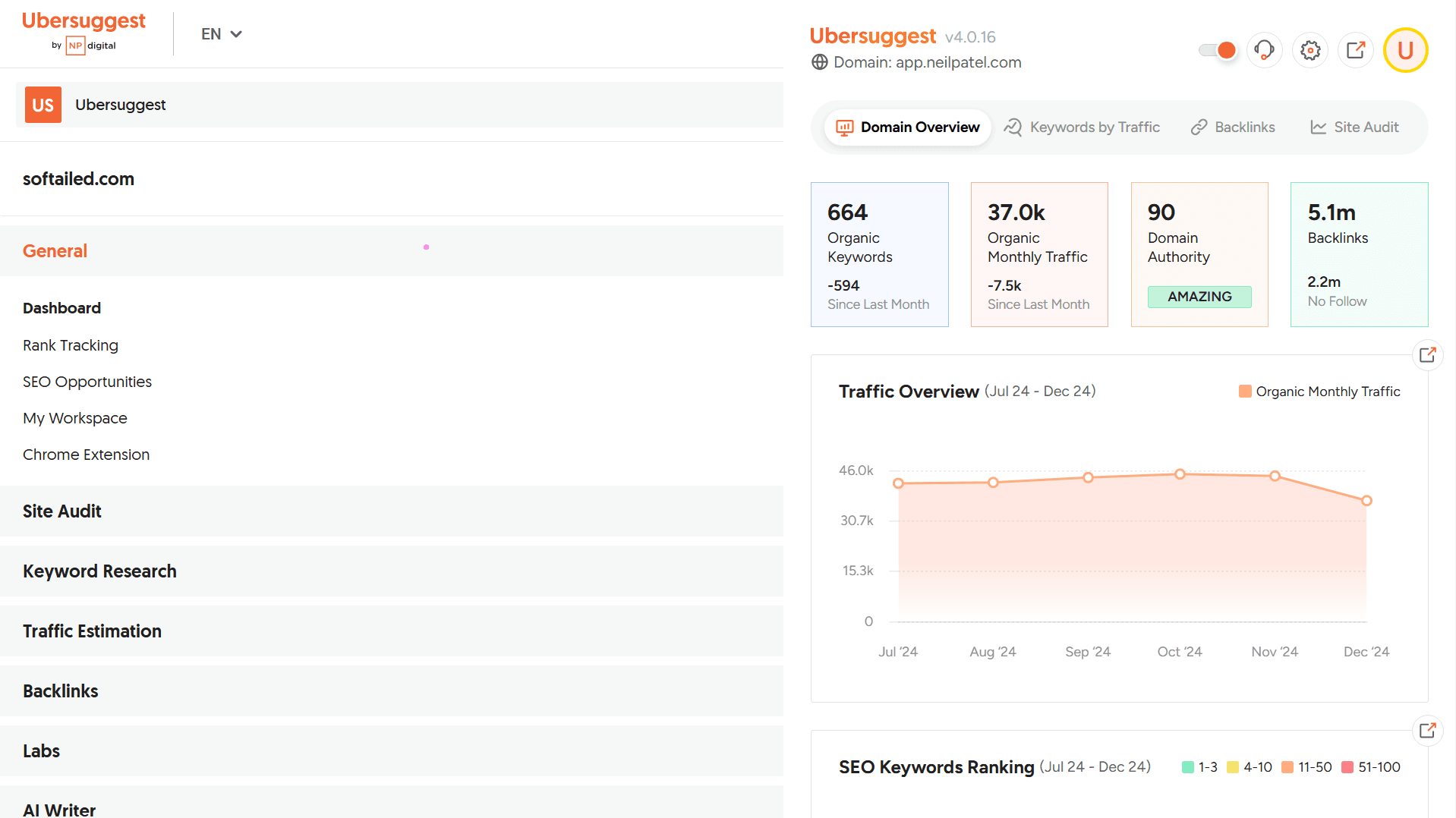Expand the Labs section
The image size is (1456, 818).
click(x=392, y=751)
